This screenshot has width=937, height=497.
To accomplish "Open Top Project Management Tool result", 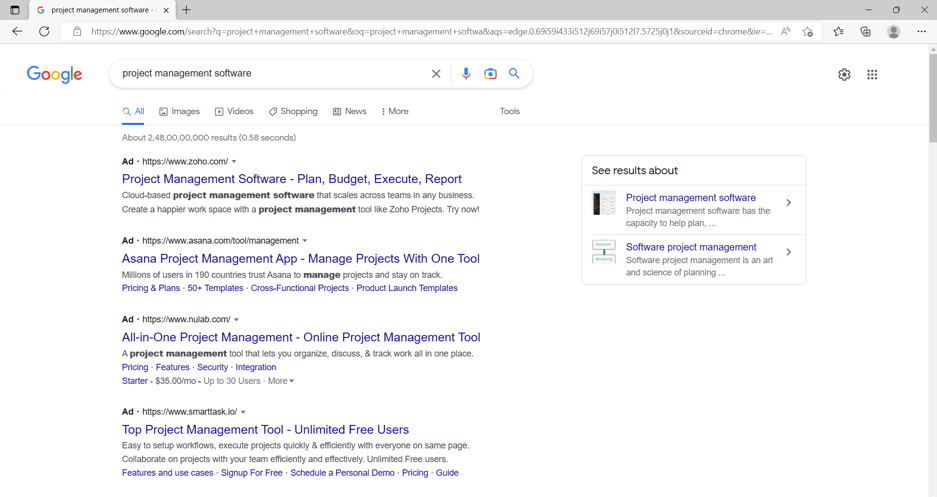I will 265,429.
